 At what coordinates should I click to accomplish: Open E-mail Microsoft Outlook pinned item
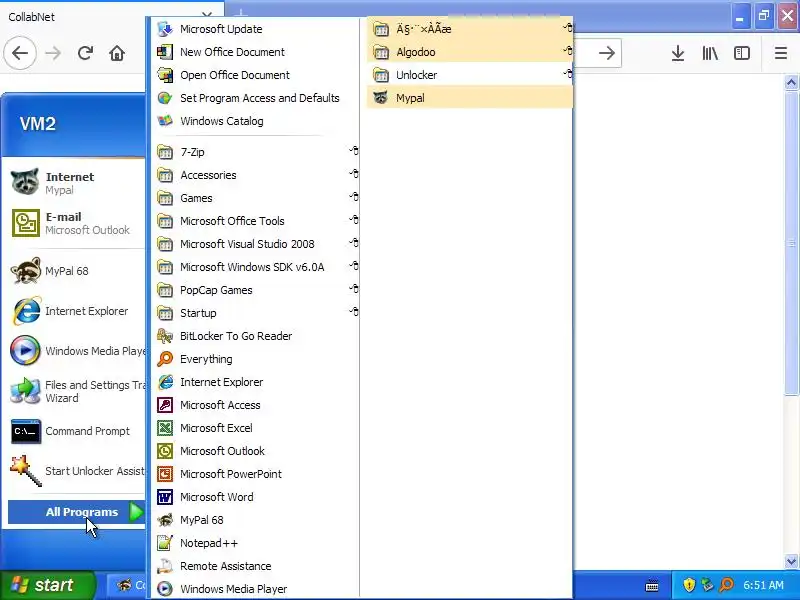(77, 223)
